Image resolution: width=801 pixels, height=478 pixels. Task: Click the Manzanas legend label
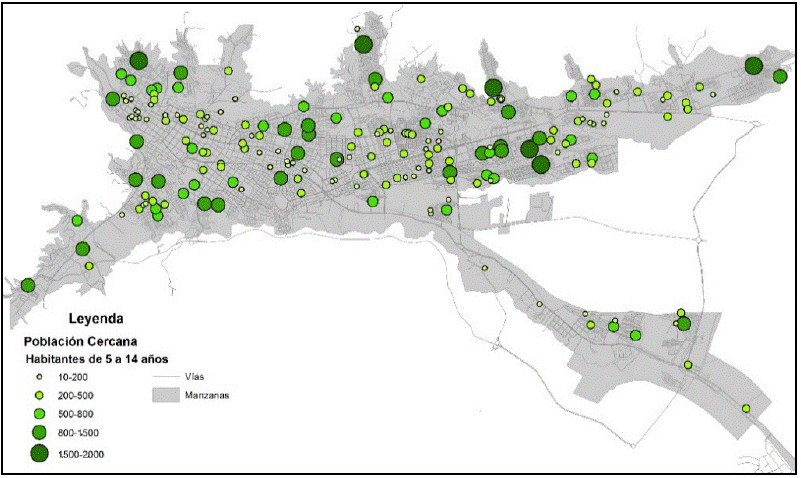point(208,396)
